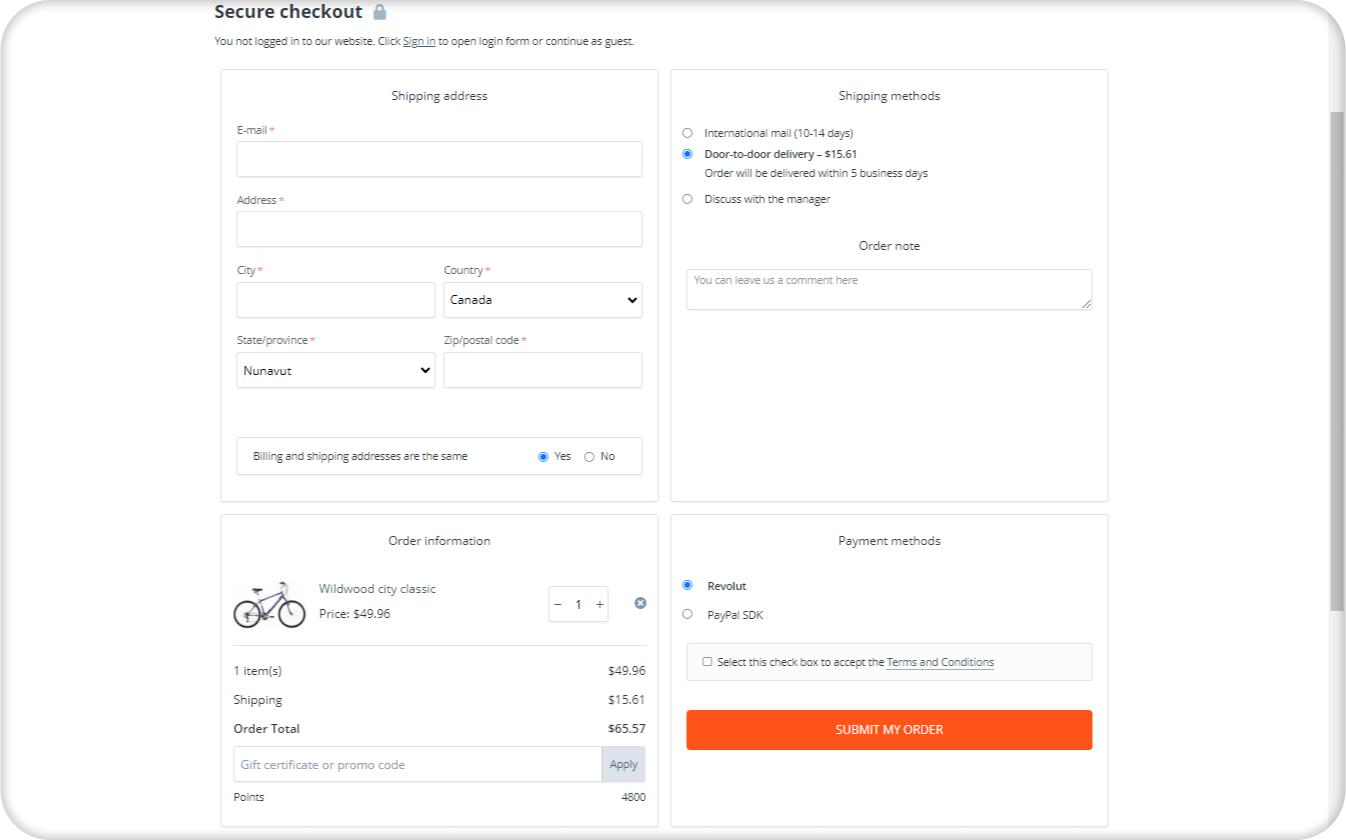Click the page vertical scrollbar
The width and height of the screenshot is (1346, 840).
pos(1337,360)
